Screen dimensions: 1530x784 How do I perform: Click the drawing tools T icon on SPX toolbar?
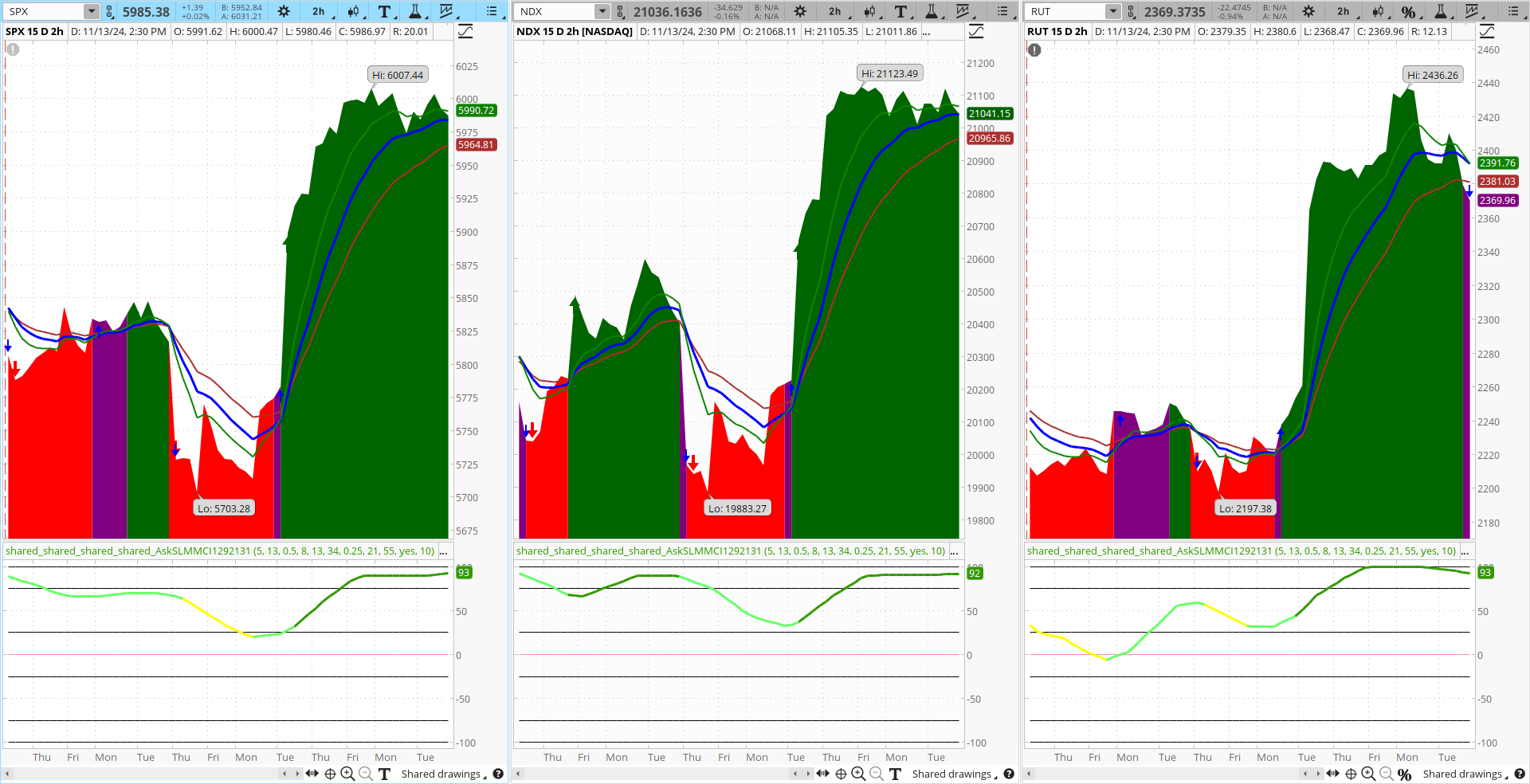[x=383, y=12]
